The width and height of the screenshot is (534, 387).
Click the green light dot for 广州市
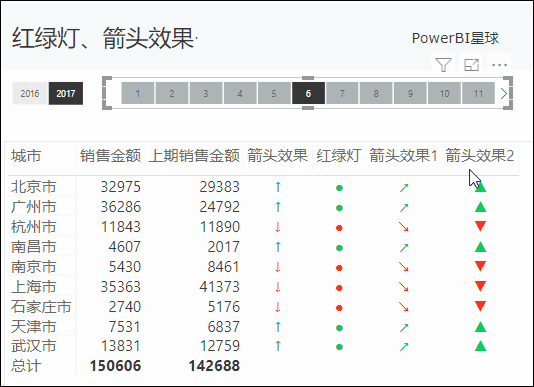point(339,207)
